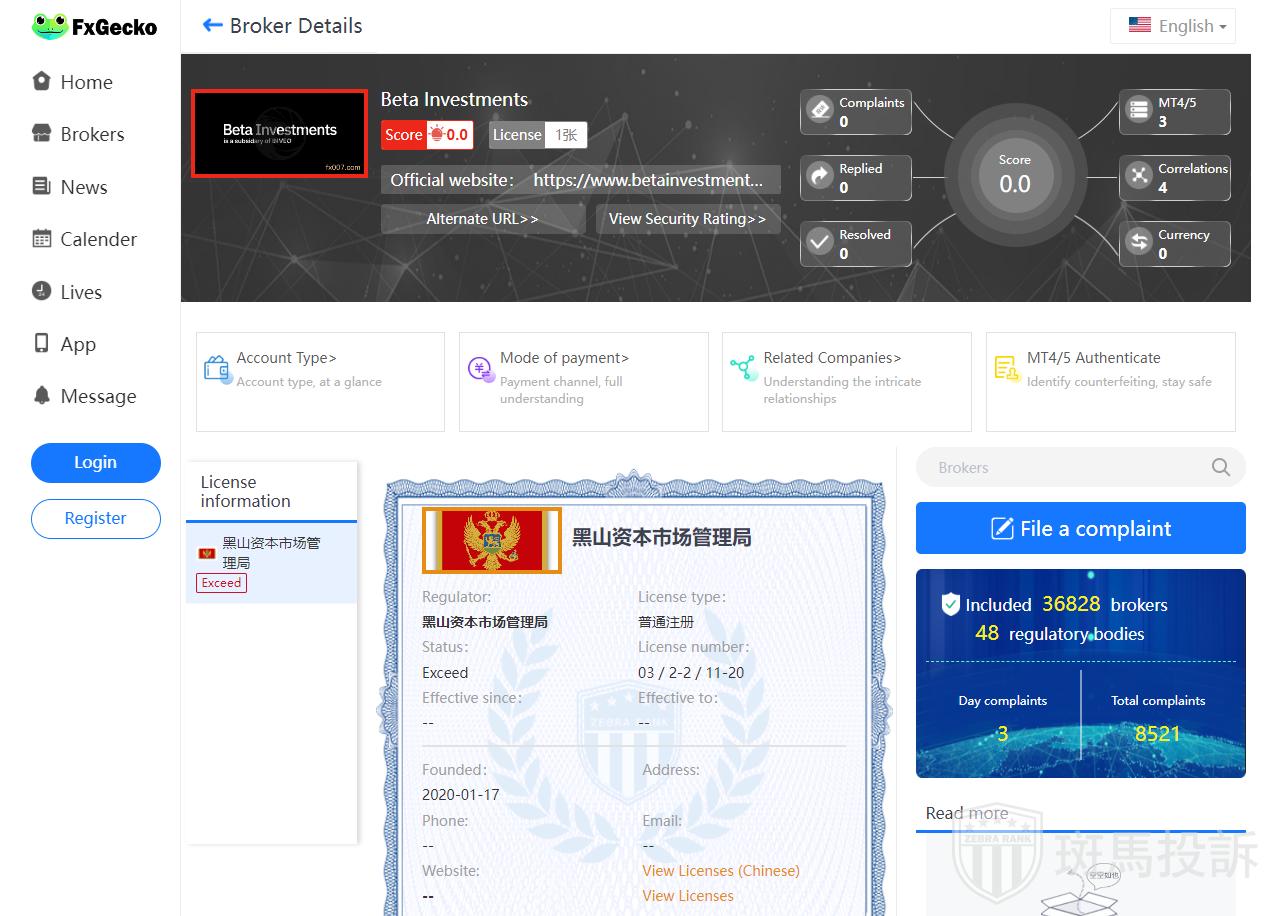Expand the Alternate URL list
This screenshot has width=1277, height=916.
click(x=482, y=219)
